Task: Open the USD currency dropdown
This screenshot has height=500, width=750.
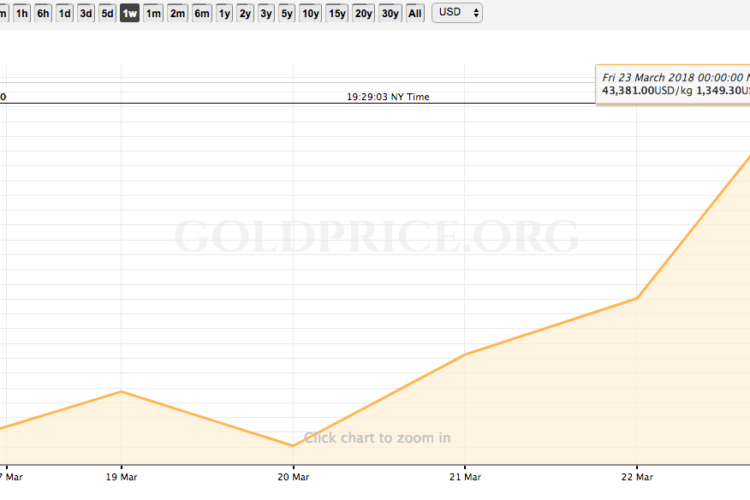Action: (457, 12)
